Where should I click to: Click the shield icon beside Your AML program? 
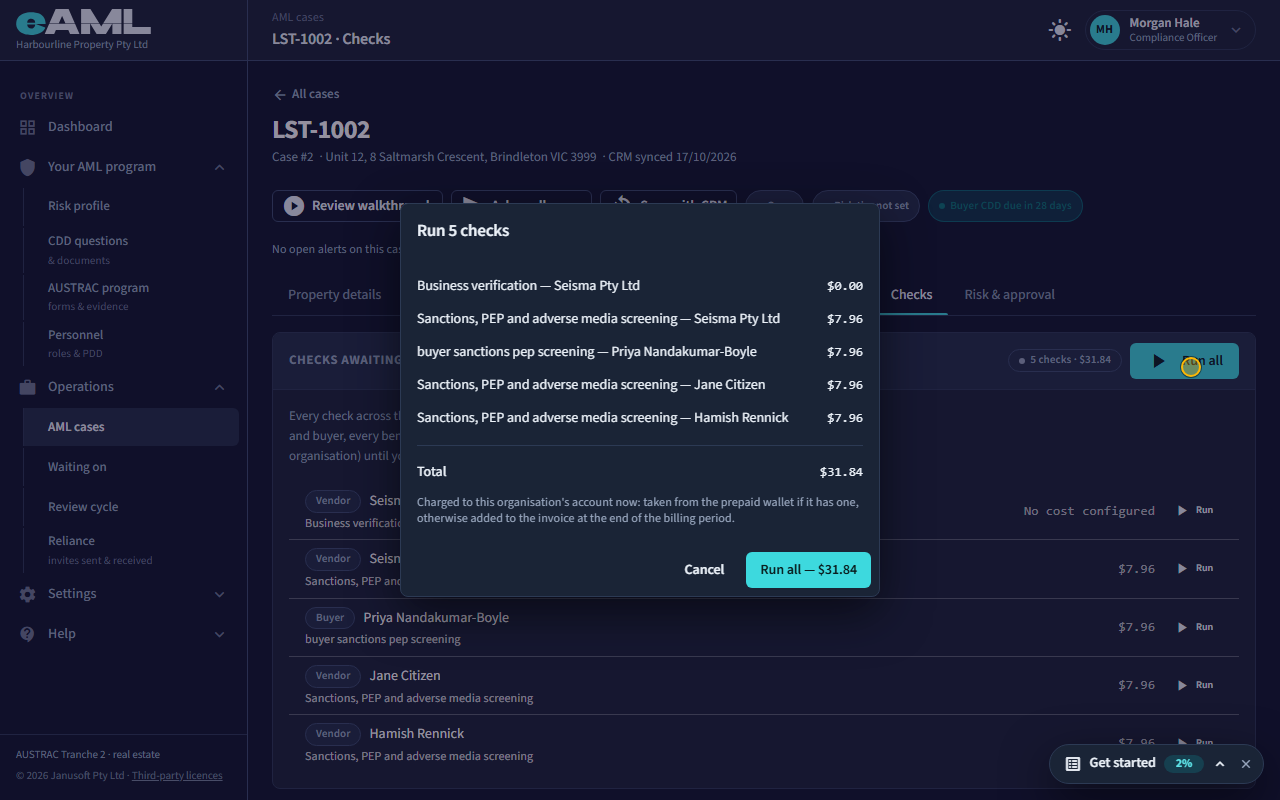pyautogui.click(x=27, y=167)
